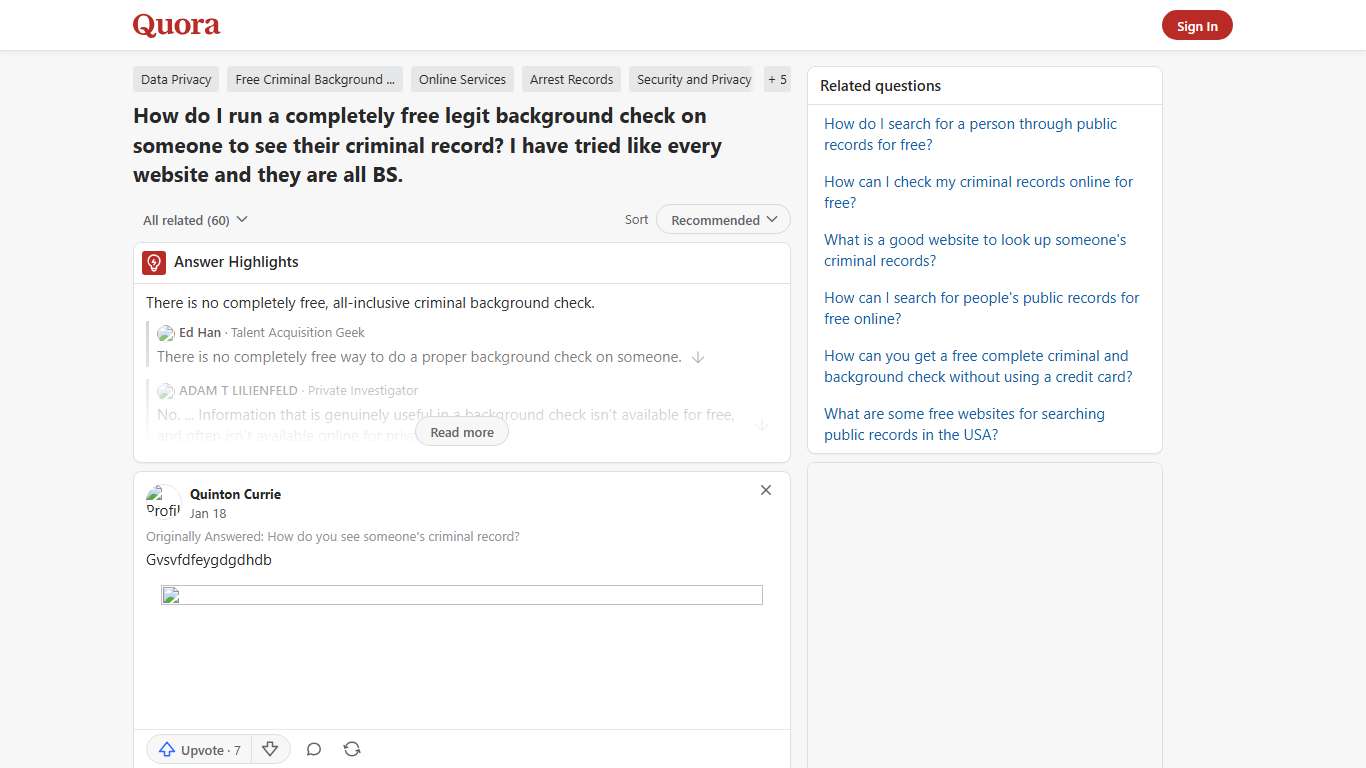The image size is (1366, 768).
Task: Expand the +5 hidden topic tags
Action: tap(777, 79)
